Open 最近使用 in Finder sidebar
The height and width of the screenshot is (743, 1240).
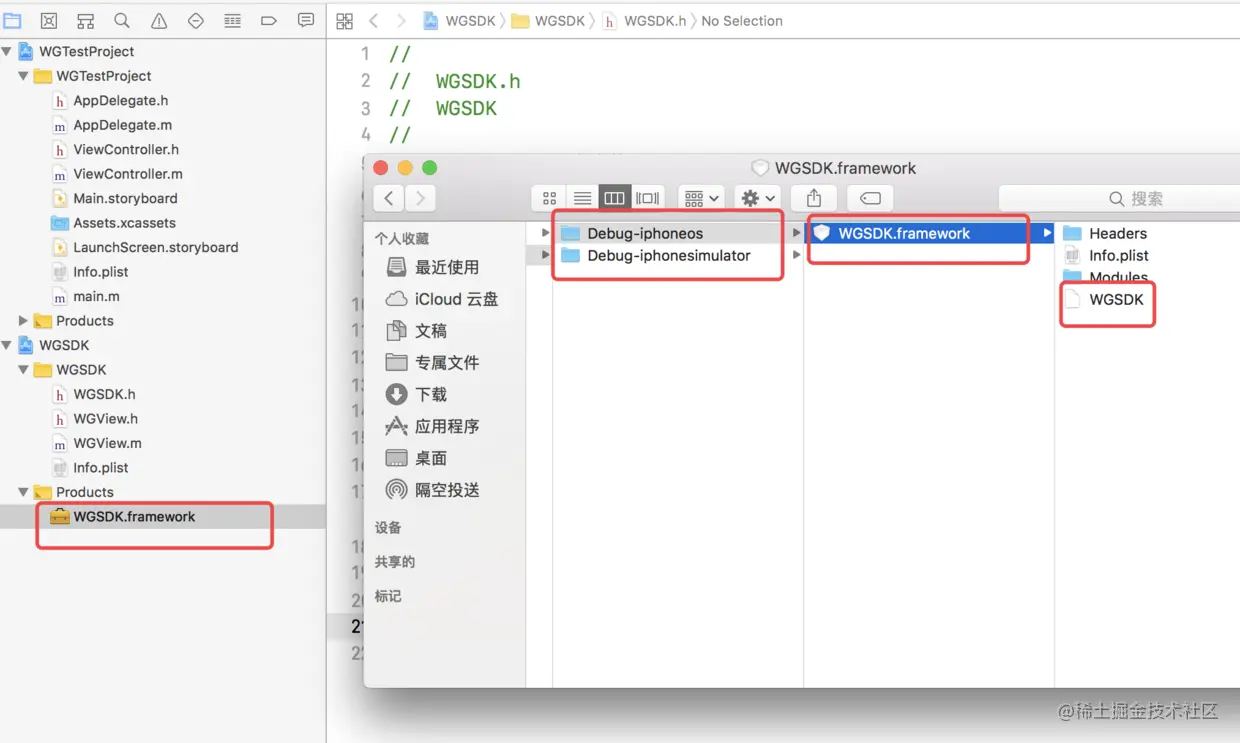pos(447,267)
